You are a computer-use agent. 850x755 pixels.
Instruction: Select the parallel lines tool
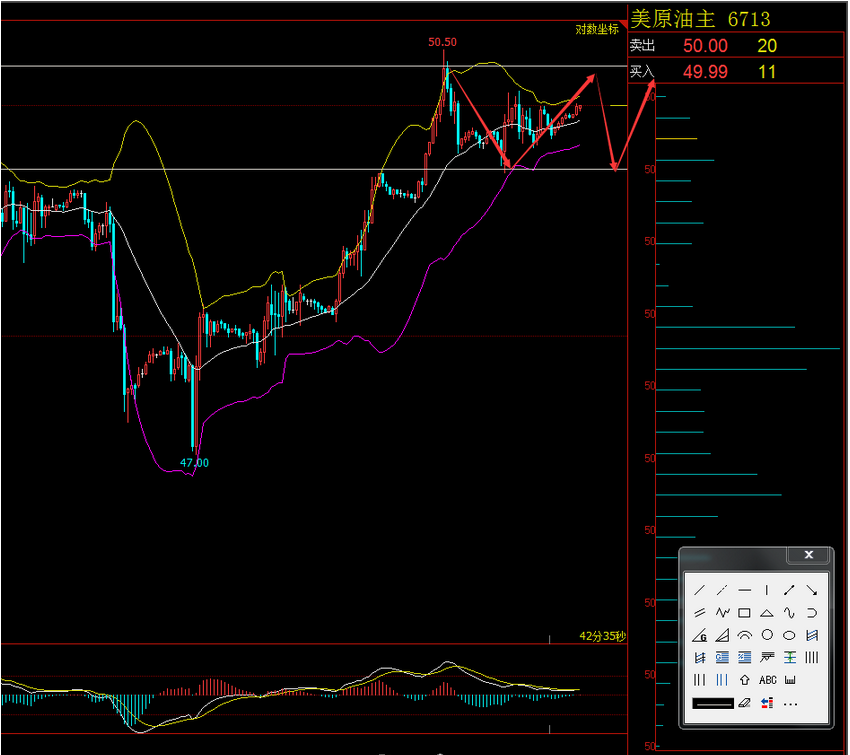[700, 613]
